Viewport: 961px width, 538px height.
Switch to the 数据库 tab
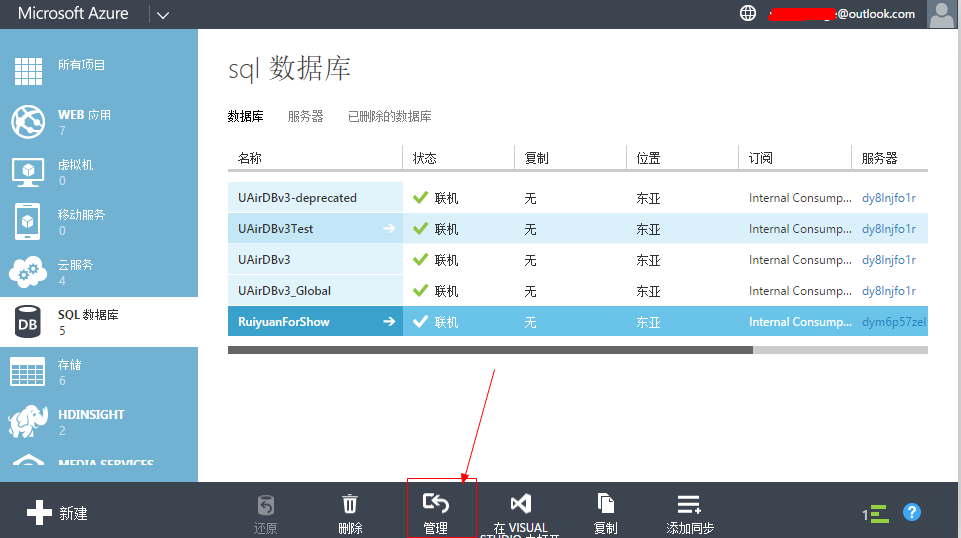pos(245,116)
